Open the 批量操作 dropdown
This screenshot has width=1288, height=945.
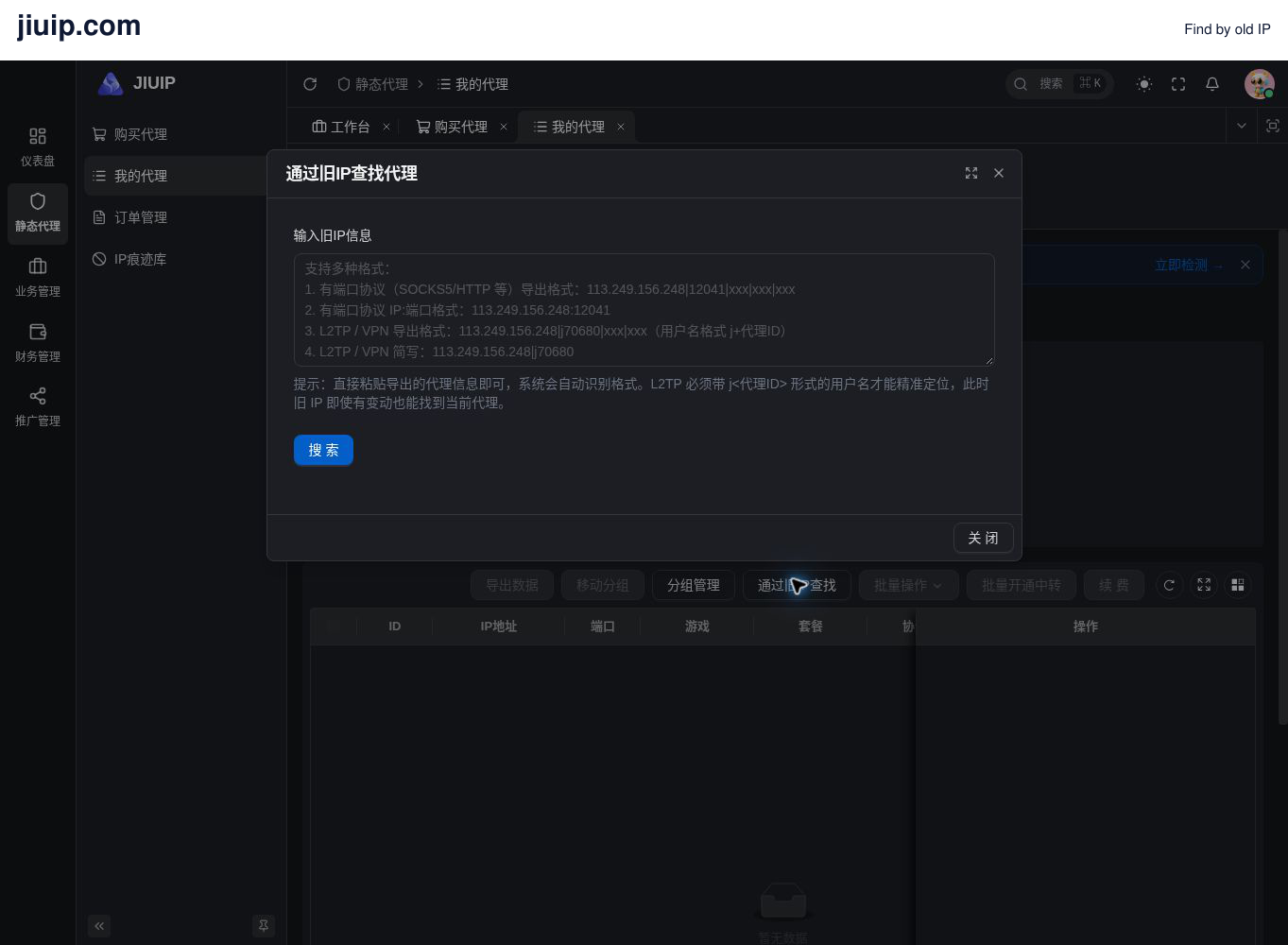[x=909, y=585]
